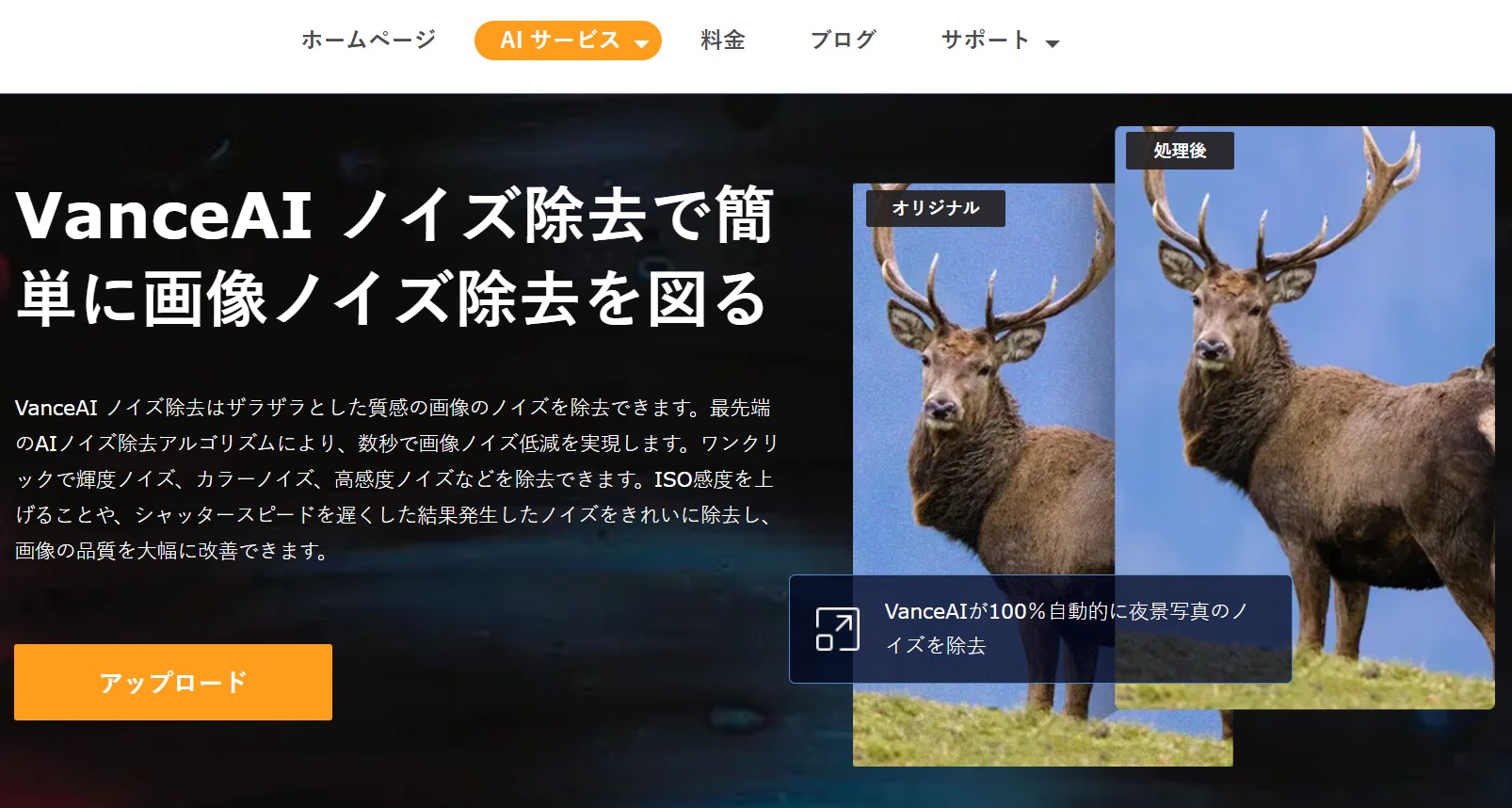Screen dimensions: 1512x808
Task: Open the ブログ page
Action: [844, 40]
